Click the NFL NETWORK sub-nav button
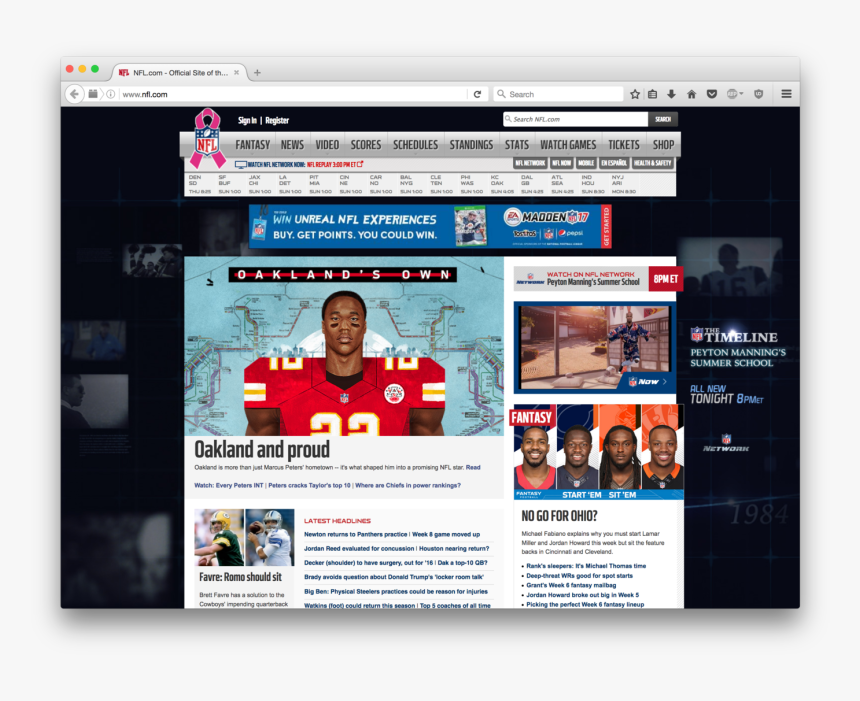Viewport: 860px width, 701px height. tap(530, 163)
